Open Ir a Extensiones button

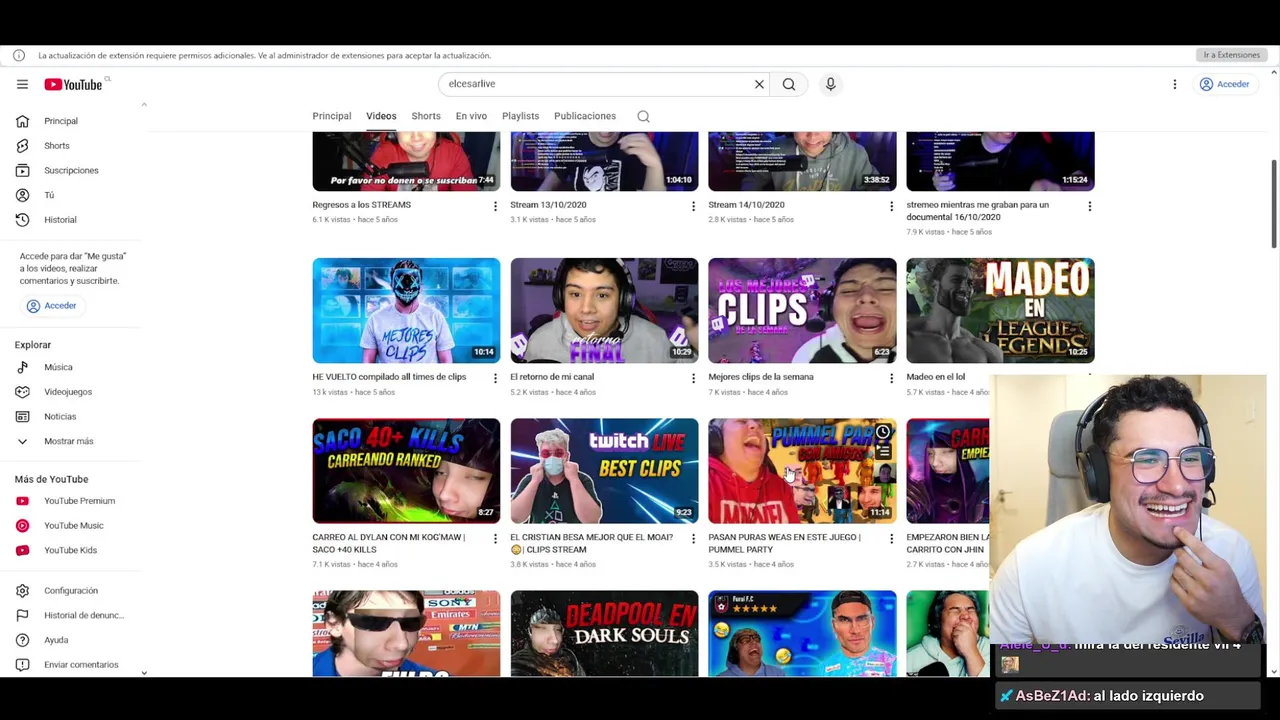pyautogui.click(x=1231, y=55)
